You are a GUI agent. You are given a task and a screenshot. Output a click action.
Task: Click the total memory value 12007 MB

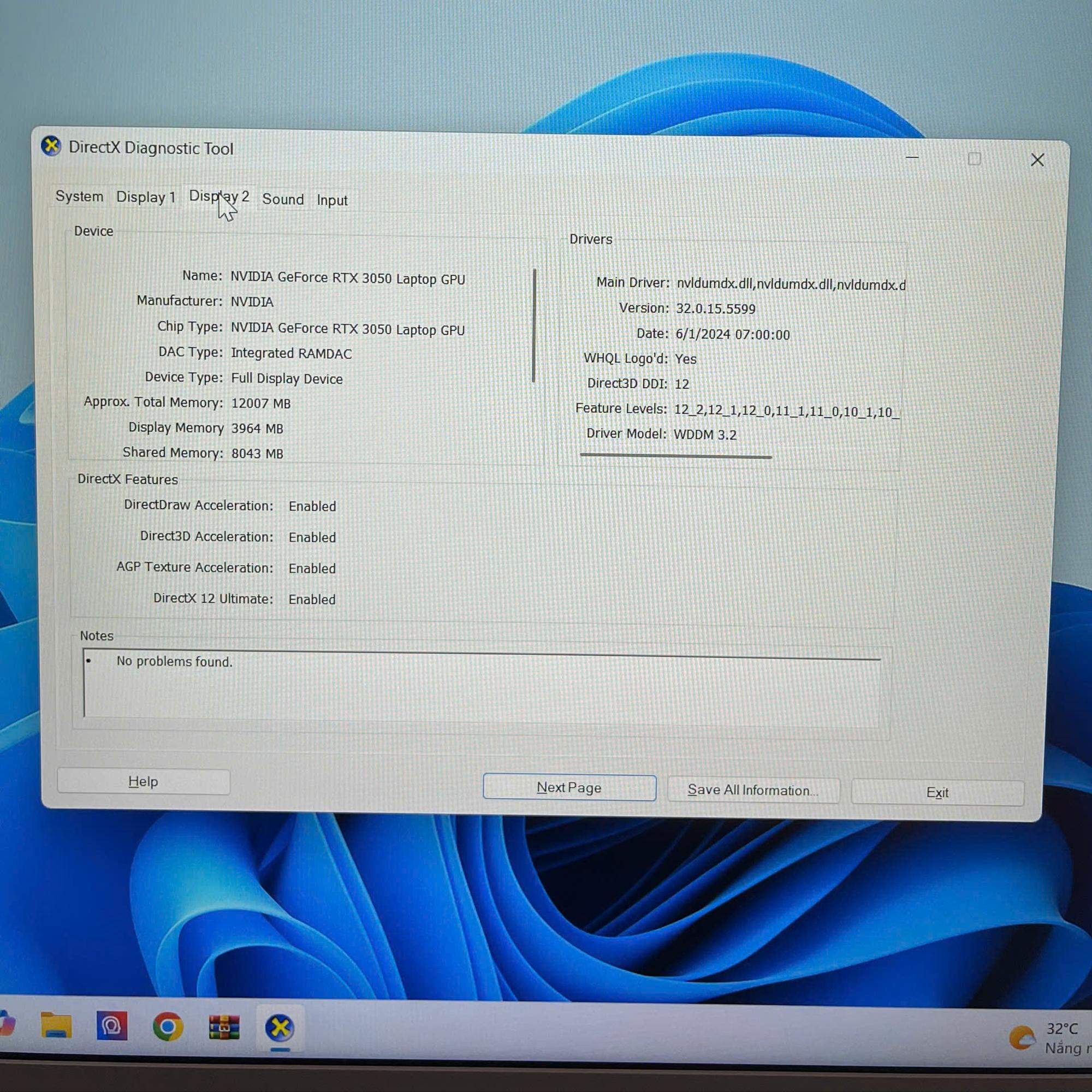(260, 403)
